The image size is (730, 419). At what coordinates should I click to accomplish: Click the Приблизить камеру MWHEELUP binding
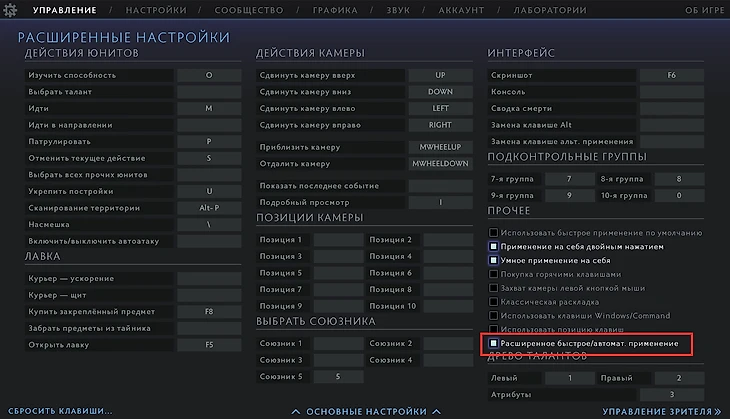pos(440,147)
